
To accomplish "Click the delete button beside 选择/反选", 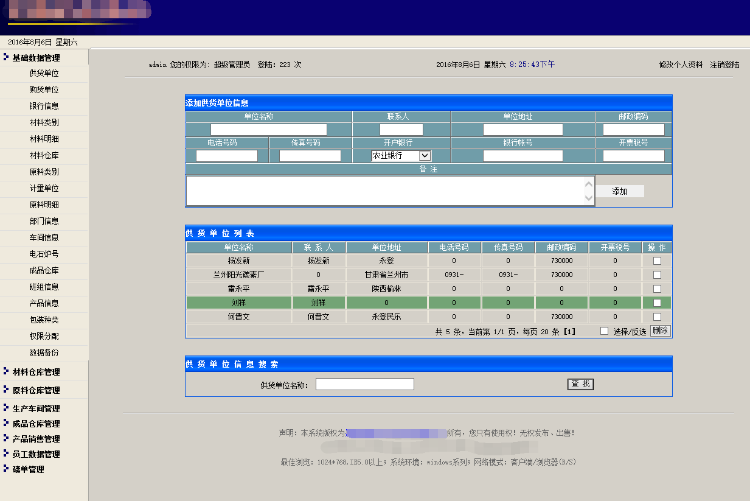I will (x=660, y=331).
